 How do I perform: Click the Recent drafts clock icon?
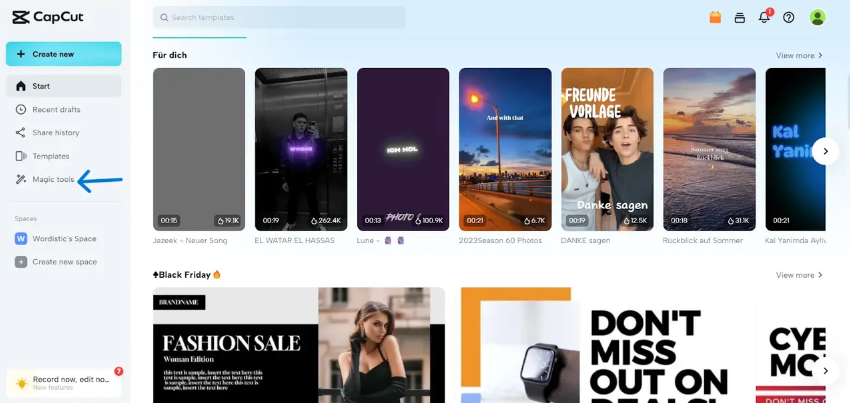[21, 110]
